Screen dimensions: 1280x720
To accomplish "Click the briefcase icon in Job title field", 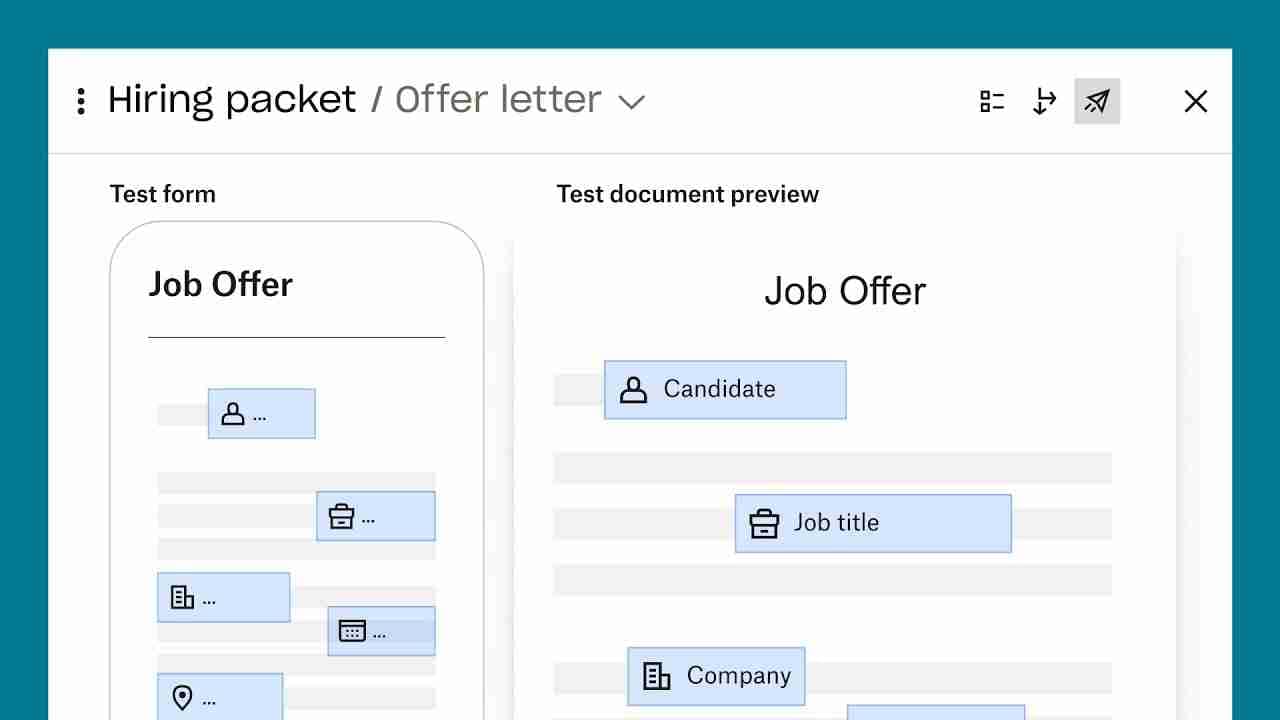I will click(x=764, y=523).
